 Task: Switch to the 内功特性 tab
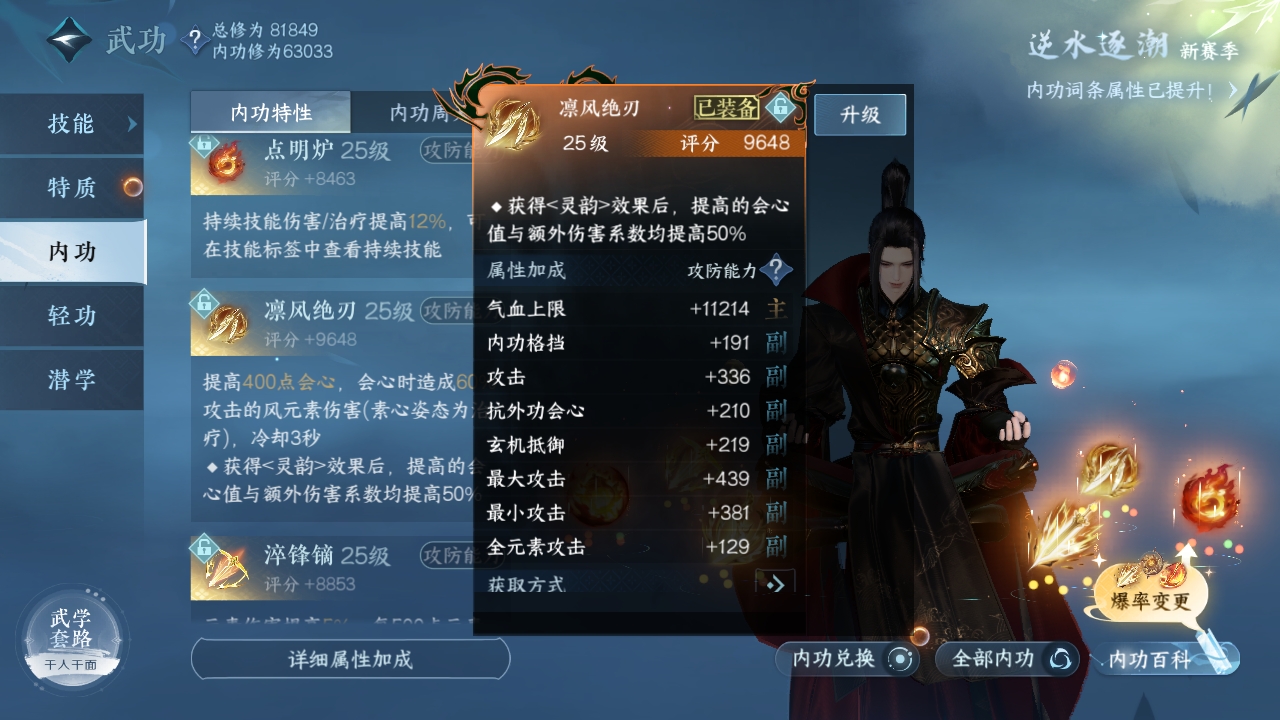click(271, 112)
